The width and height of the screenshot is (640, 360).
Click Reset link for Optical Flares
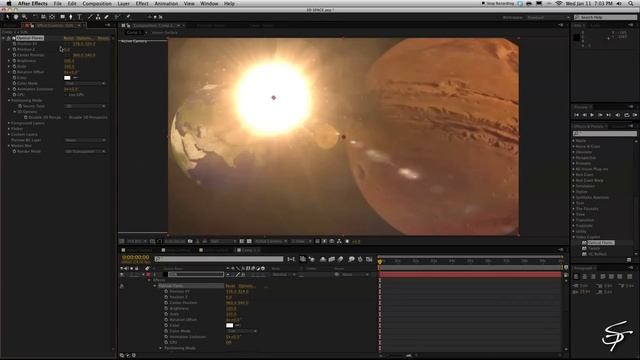[x=69, y=38]
